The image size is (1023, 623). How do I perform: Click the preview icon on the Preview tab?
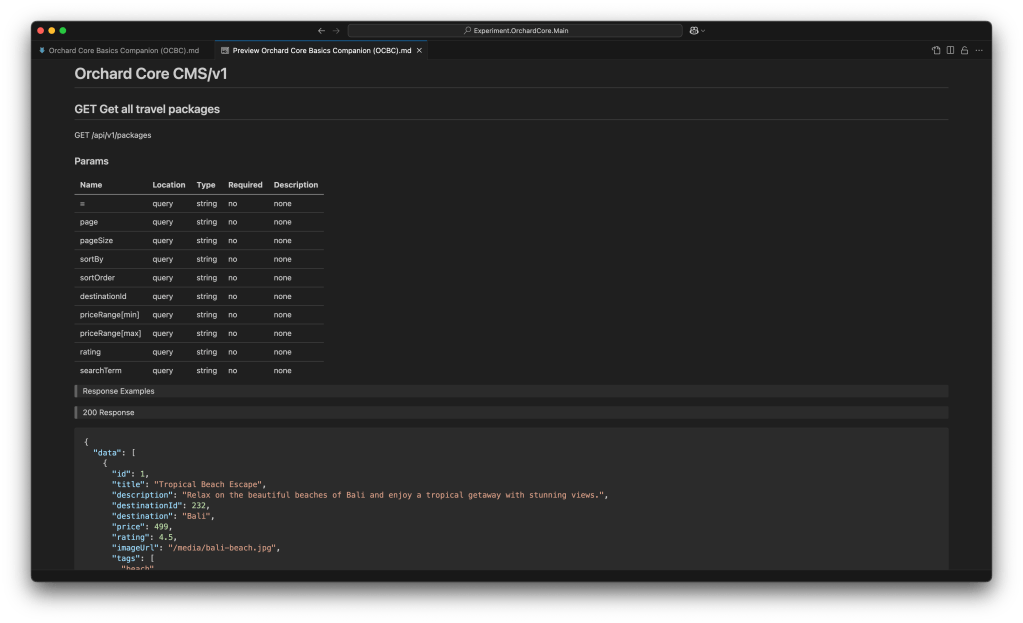pos(225,50)
